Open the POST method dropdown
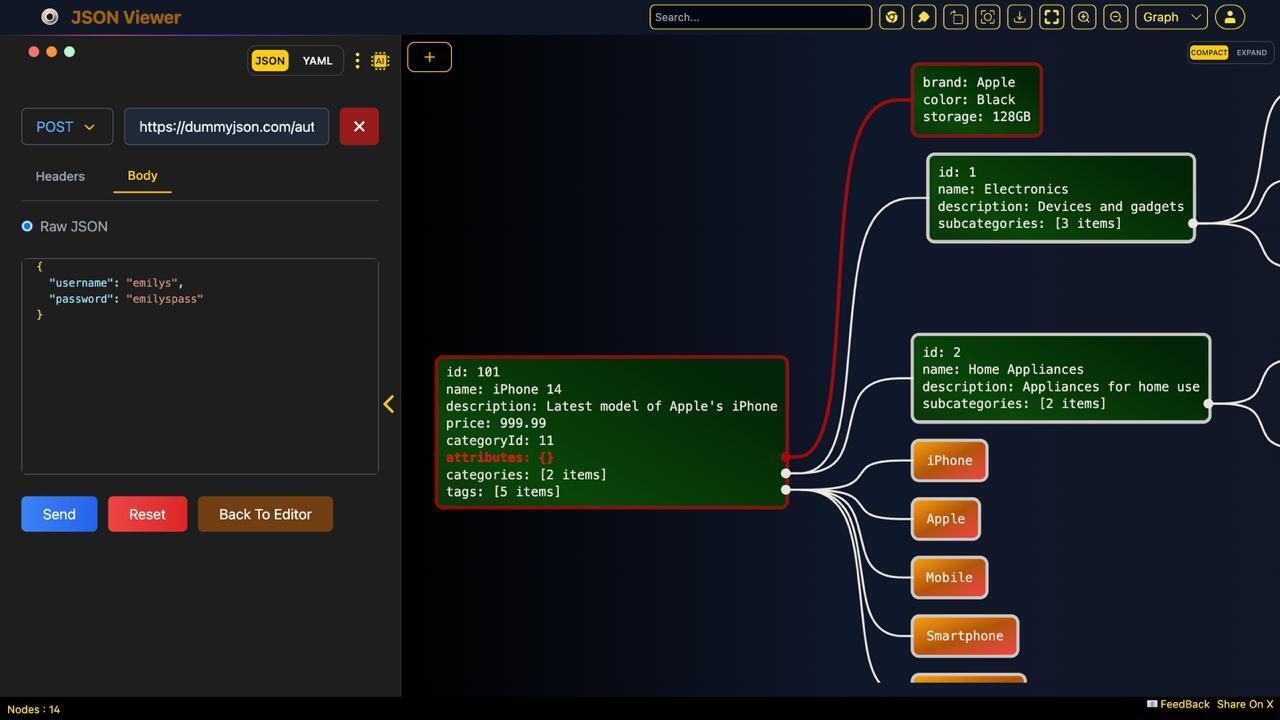This screenshot has width=1280, height=720. coord(67,127)
